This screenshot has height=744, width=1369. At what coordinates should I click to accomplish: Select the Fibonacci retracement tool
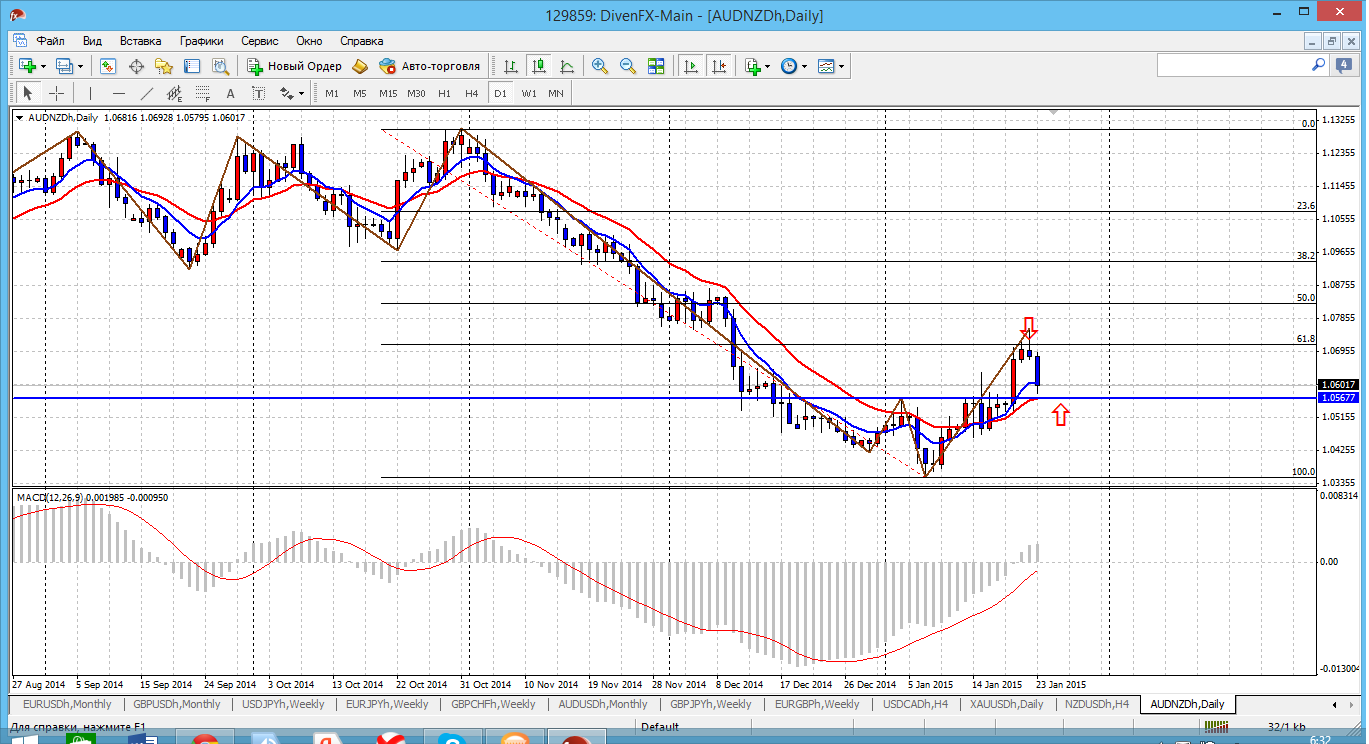203,93
